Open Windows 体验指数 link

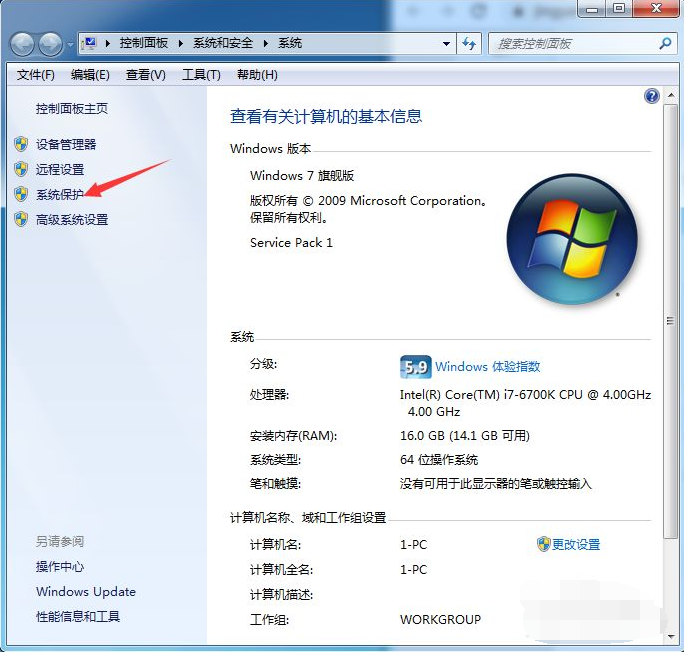click(x=488, y=366)
